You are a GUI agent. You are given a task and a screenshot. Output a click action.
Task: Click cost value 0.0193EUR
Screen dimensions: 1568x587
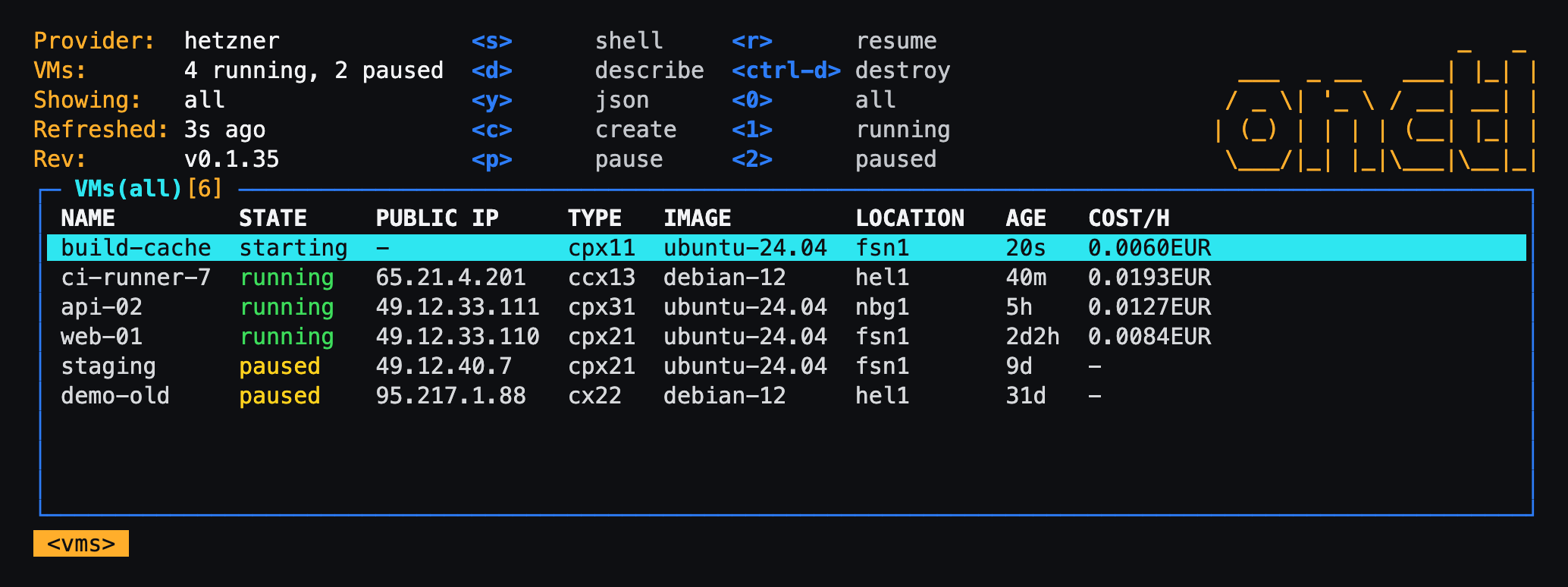click(x=1149, y=278)
